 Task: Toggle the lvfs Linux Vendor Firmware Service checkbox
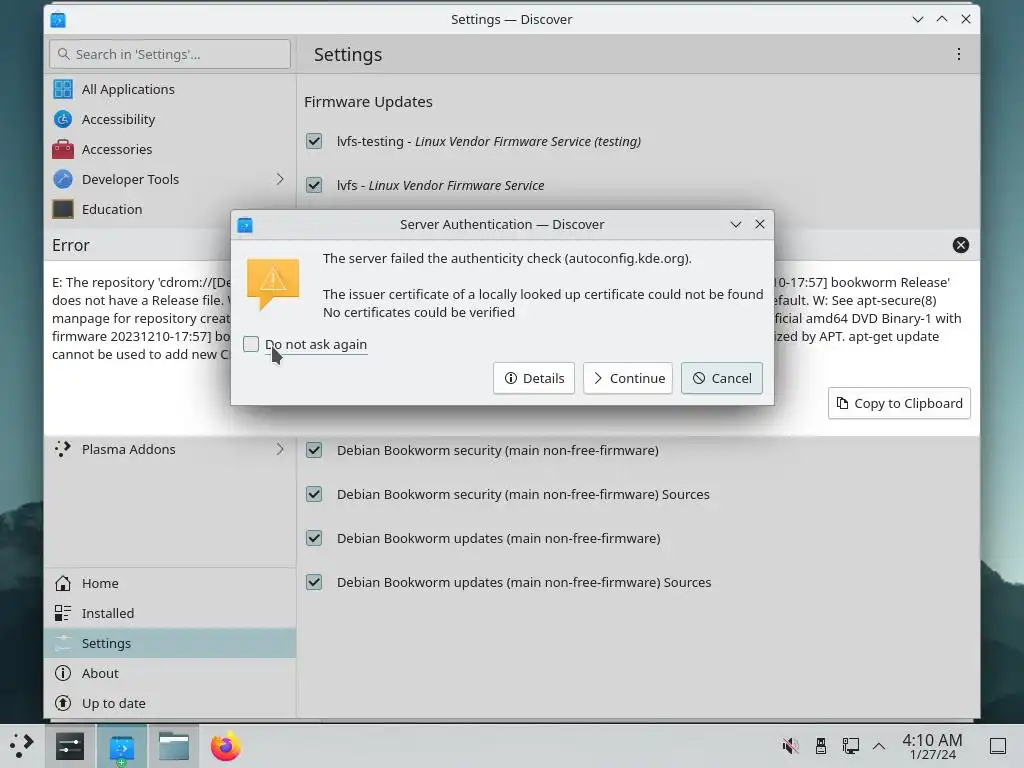(x=314, y=185)
